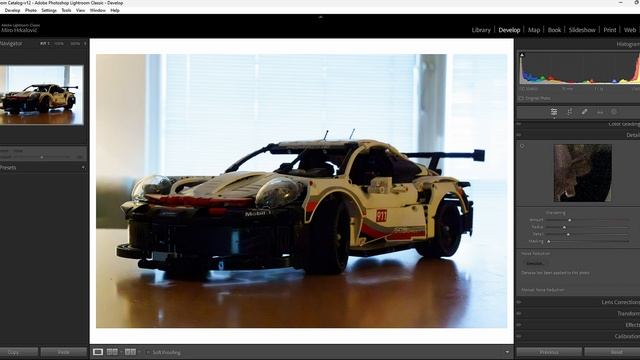Select 100% zoom level in Navigator
Screen dimensions: 640x360
coord(59,43)
